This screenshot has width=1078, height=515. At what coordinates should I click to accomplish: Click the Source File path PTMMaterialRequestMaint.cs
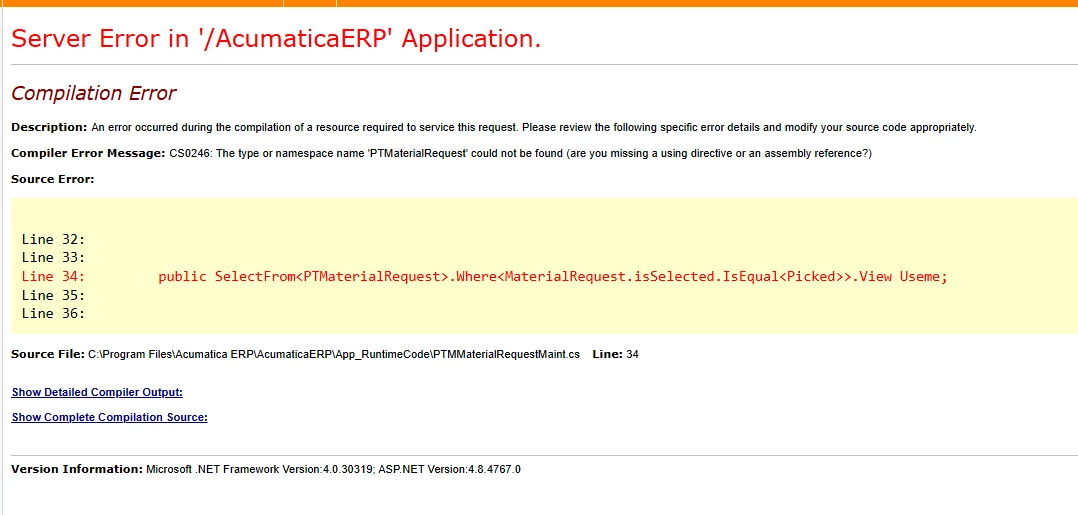[333, 355]
